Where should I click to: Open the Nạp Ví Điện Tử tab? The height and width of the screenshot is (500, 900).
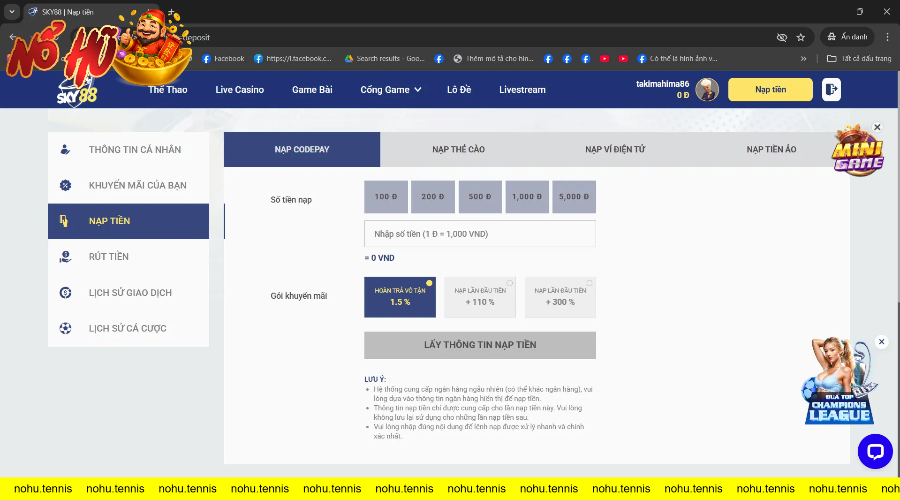(x=615, y=149)
